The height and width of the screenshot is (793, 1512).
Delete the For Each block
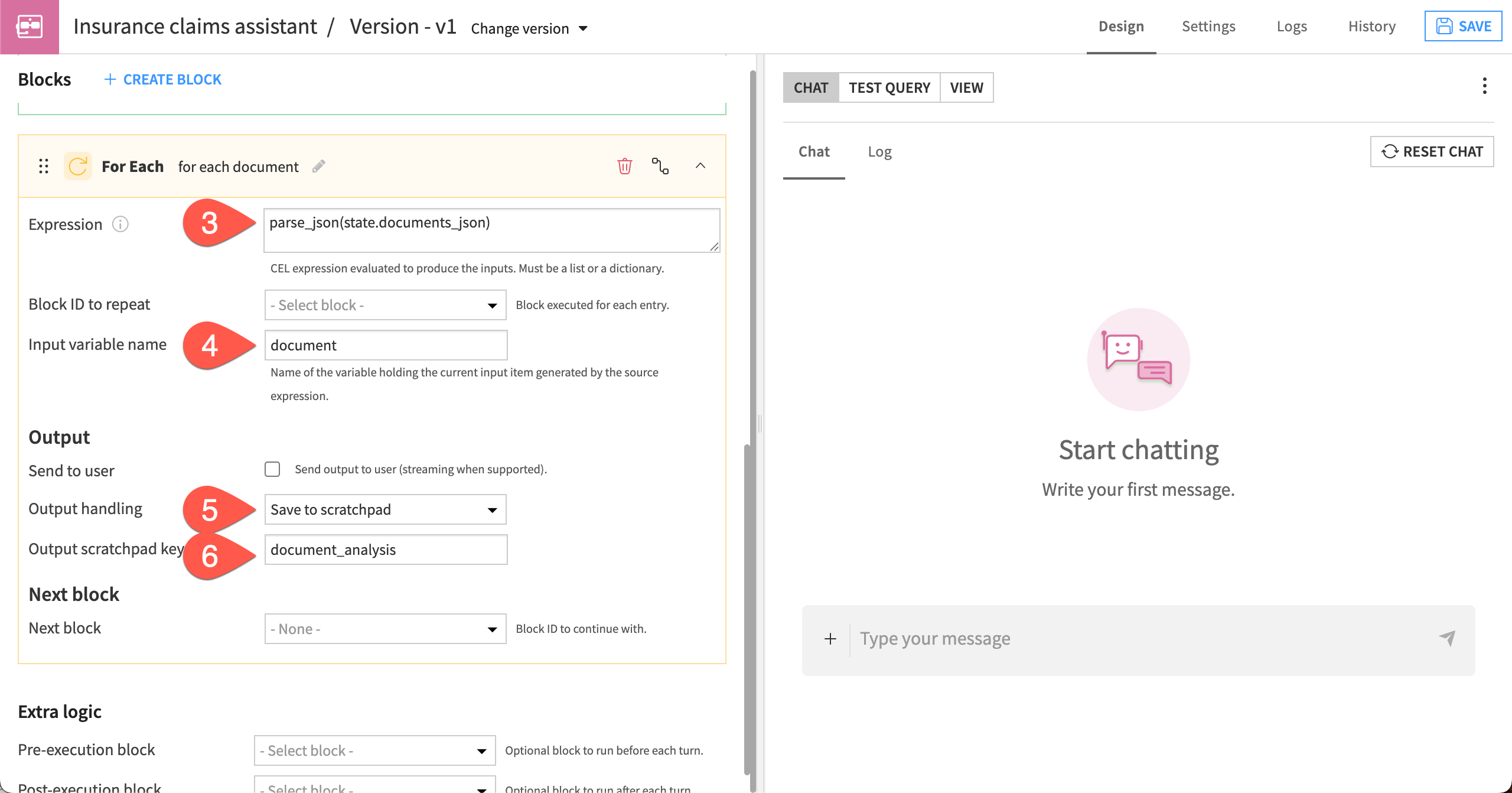624,166
